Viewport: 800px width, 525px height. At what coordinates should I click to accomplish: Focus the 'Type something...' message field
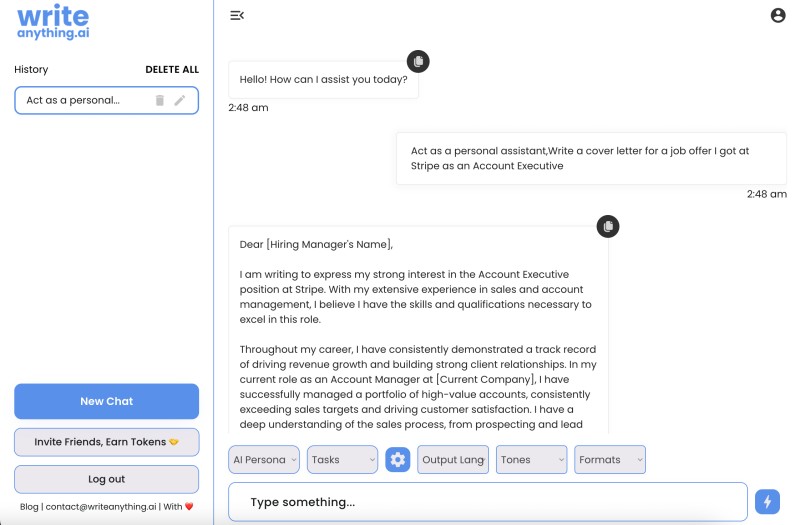(488, 502)
